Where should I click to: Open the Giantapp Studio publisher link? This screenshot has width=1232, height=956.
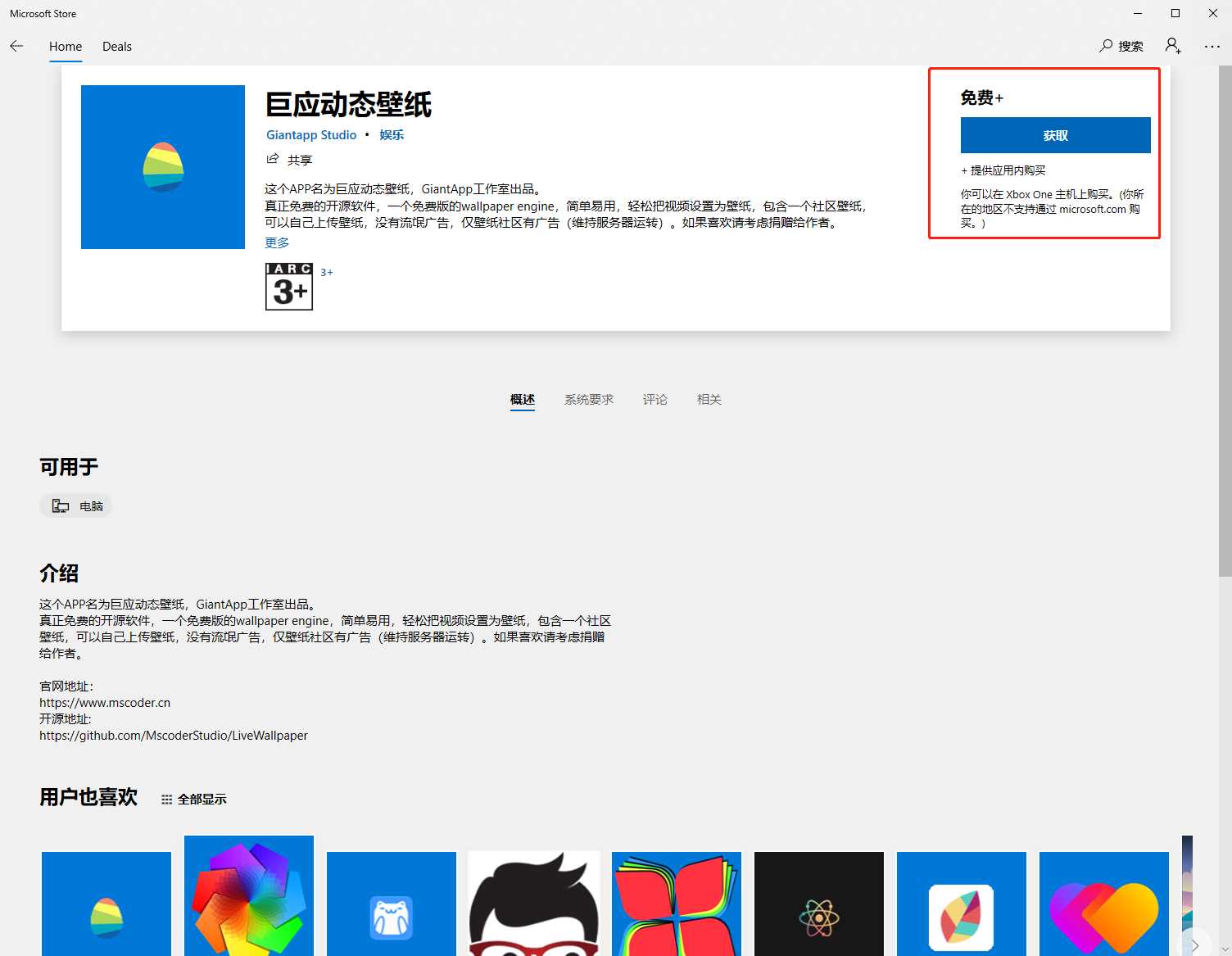click(x=311, y=134)
